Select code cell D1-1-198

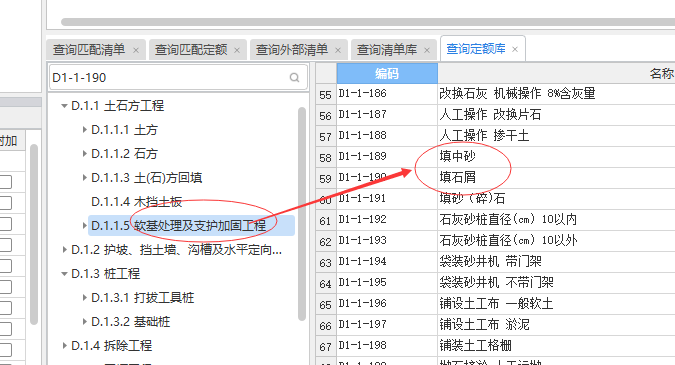tap(387, 346)
